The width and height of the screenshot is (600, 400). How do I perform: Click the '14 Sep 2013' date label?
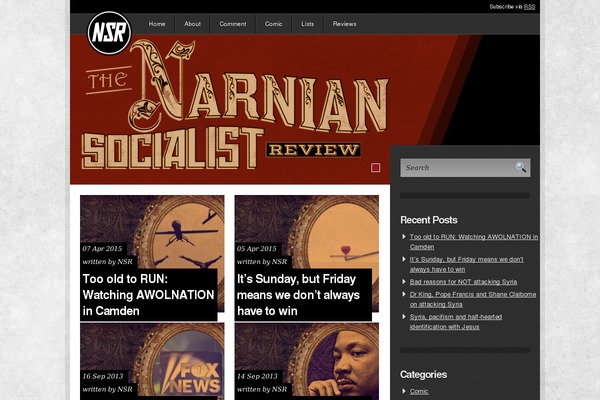(258, 376)
